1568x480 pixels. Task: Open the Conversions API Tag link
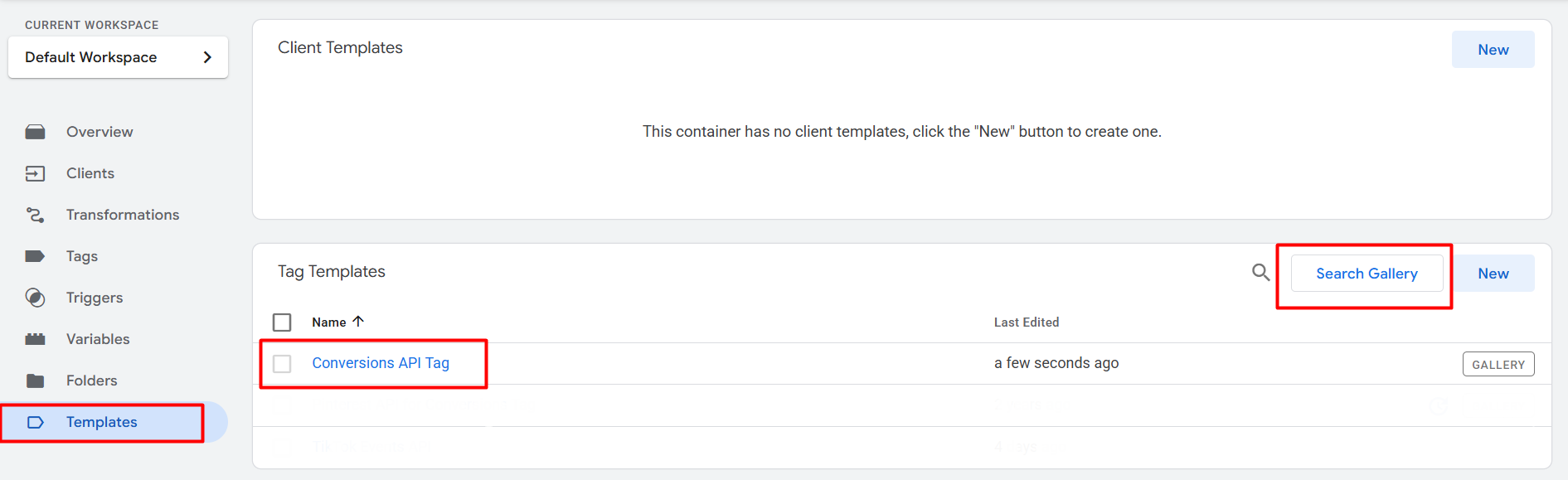381,363
